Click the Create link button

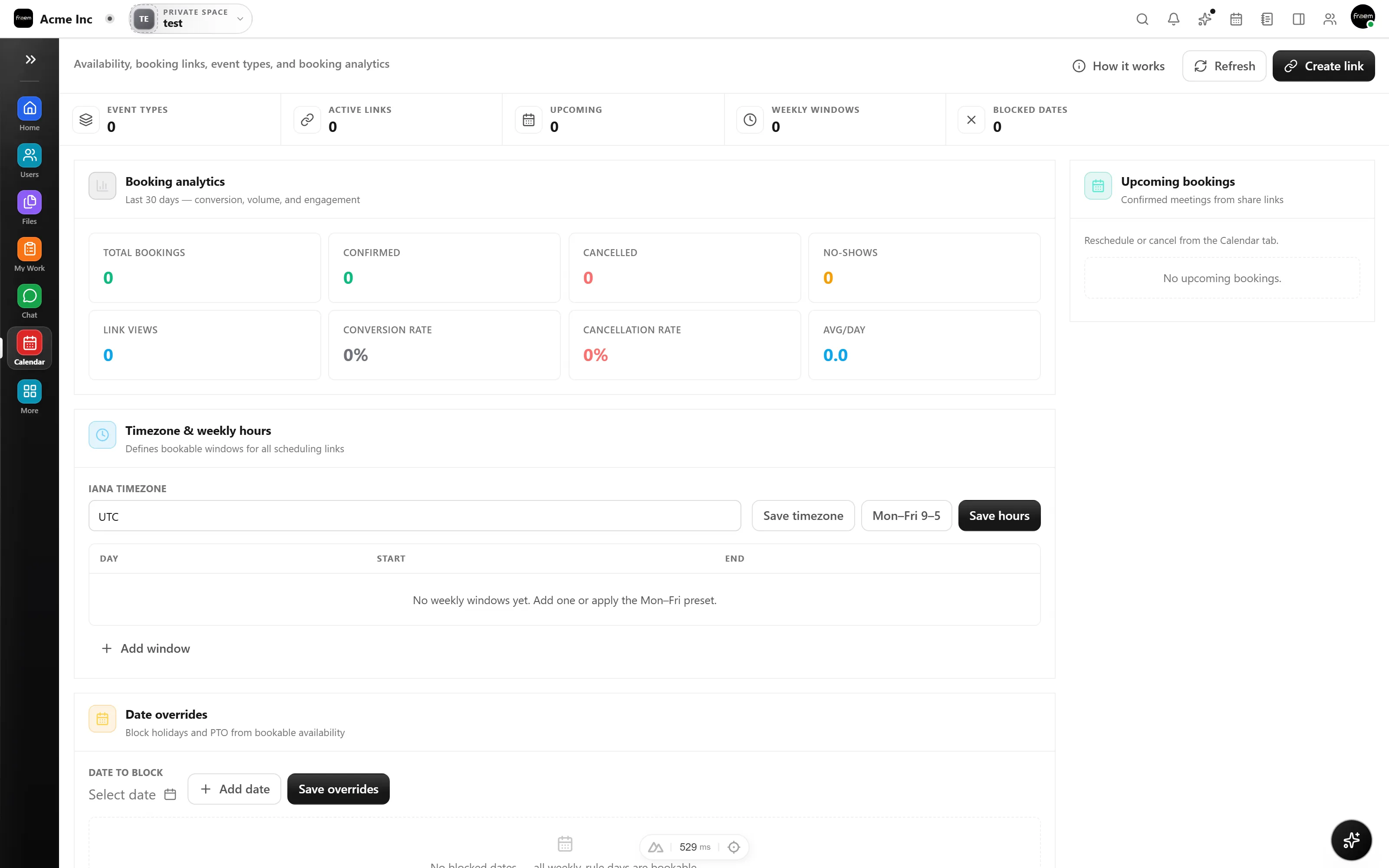point(1323,66)
